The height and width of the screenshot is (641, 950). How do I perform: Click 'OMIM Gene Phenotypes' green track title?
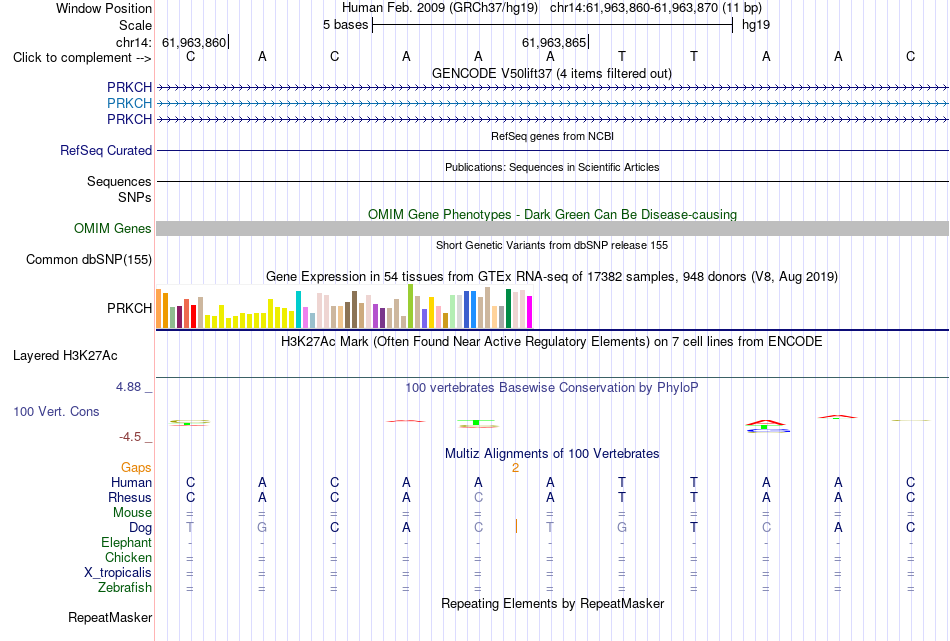pos(552,214)
